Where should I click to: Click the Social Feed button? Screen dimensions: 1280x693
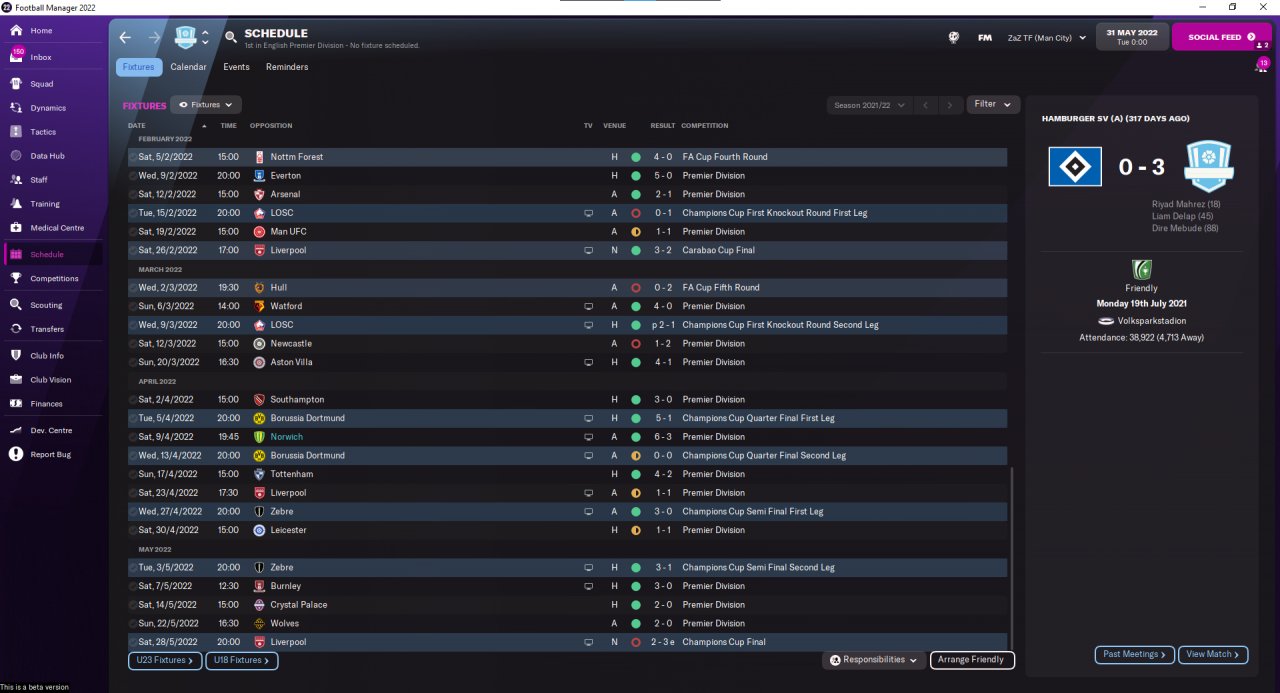1221,37
